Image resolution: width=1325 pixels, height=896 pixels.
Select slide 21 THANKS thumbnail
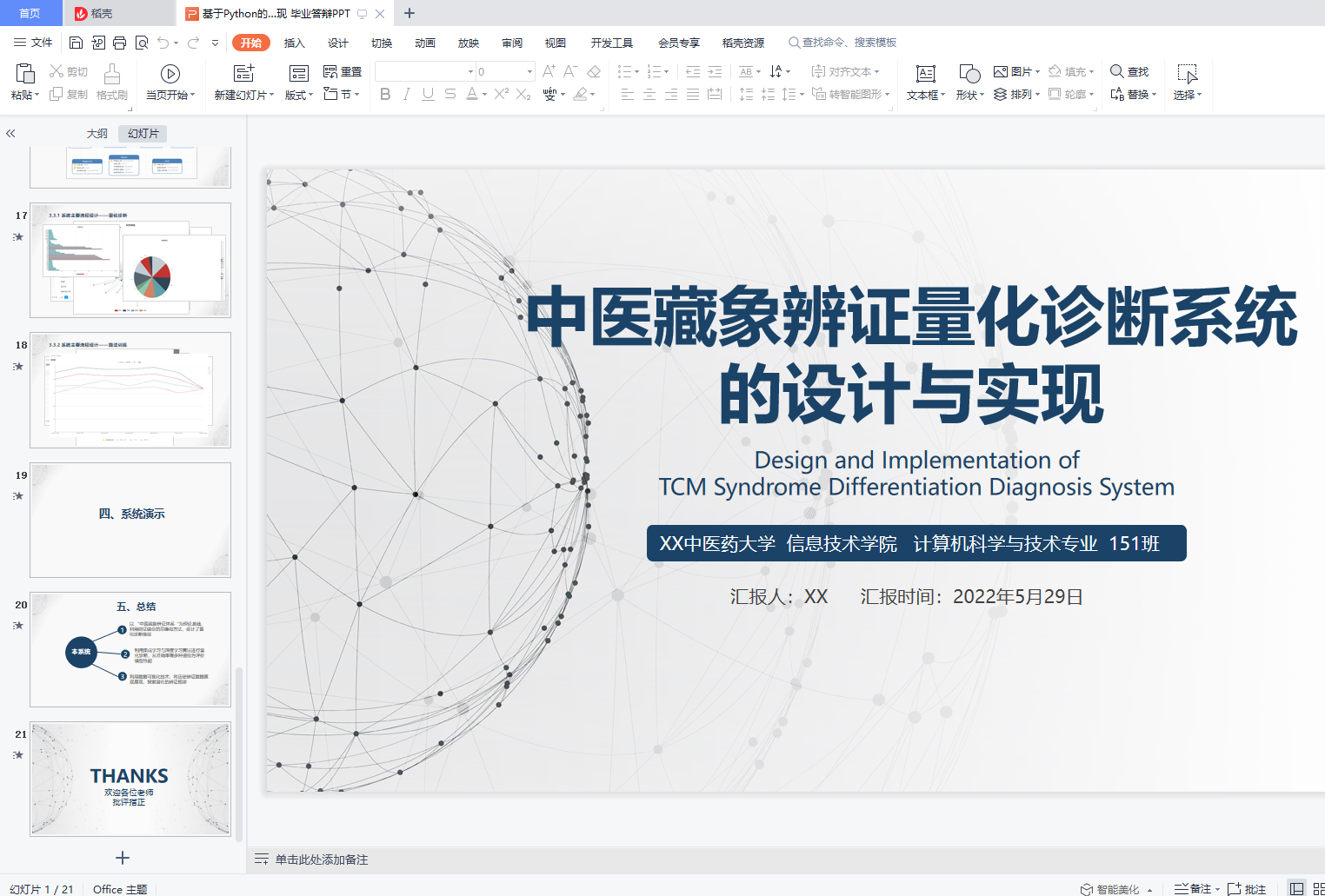pos(130,779)
